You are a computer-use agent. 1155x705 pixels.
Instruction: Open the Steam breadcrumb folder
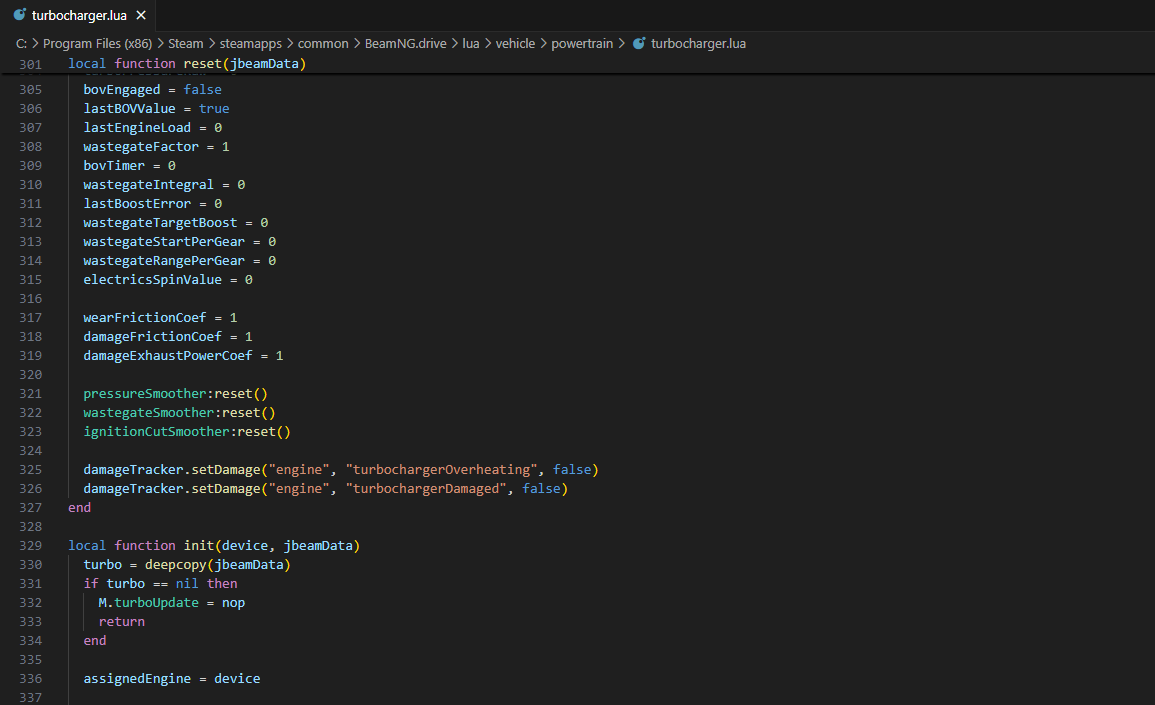pos(185,43)
